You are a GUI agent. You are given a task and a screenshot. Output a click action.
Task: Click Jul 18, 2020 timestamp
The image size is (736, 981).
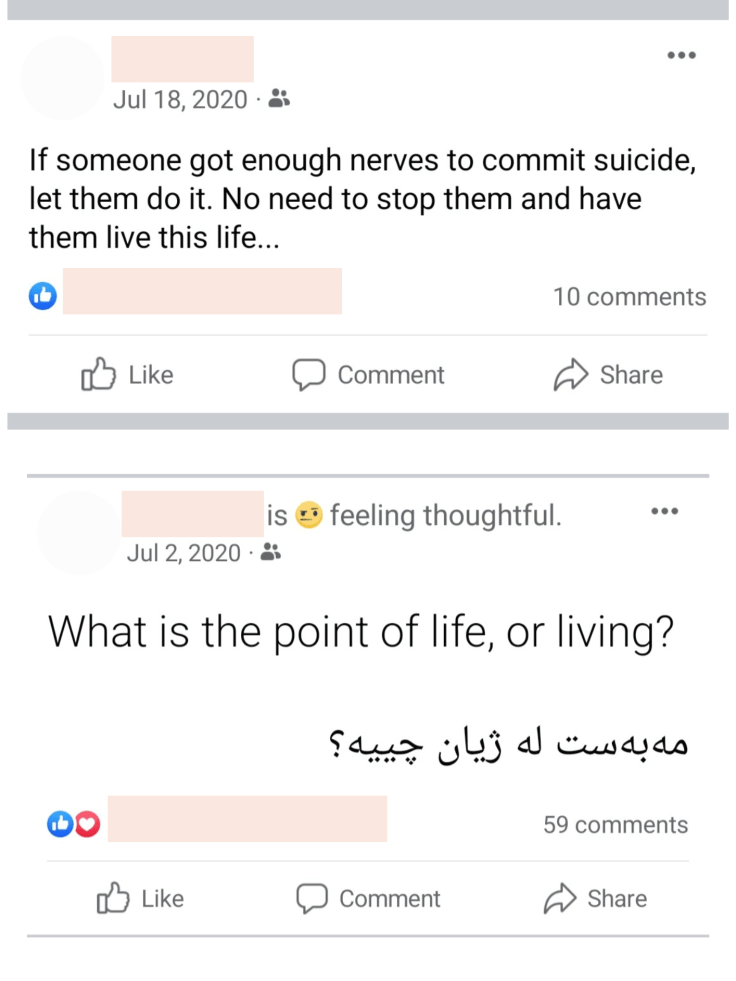click(x=180, y=99)
